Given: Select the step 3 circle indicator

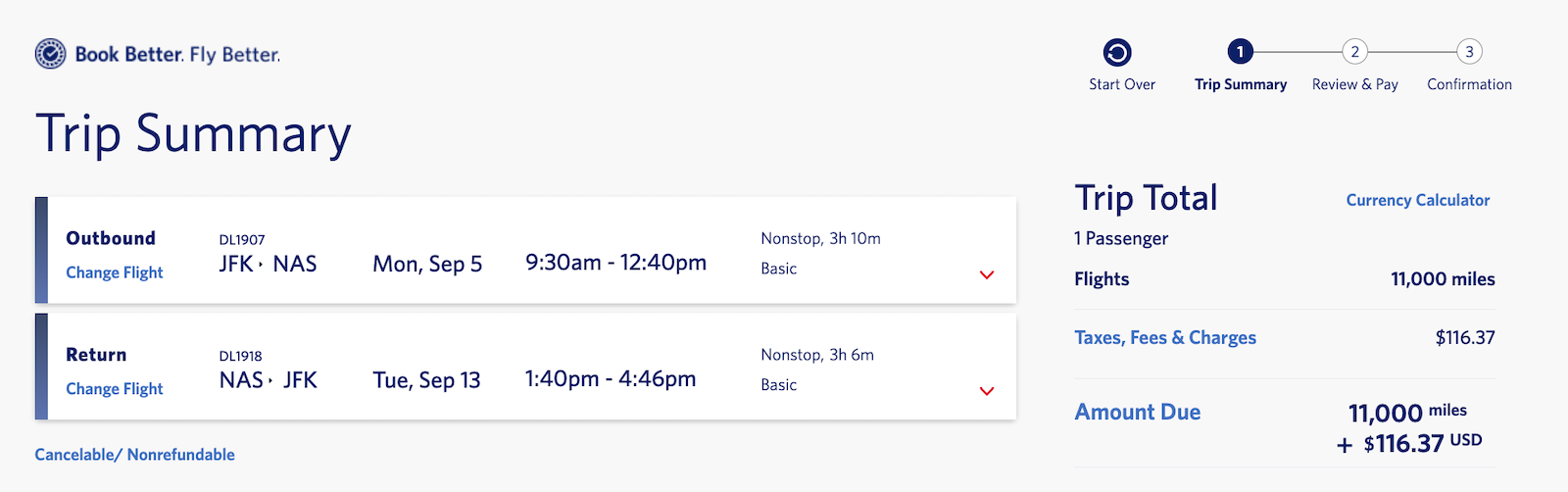Looking at the screenshot, I should pos(1469,51).
